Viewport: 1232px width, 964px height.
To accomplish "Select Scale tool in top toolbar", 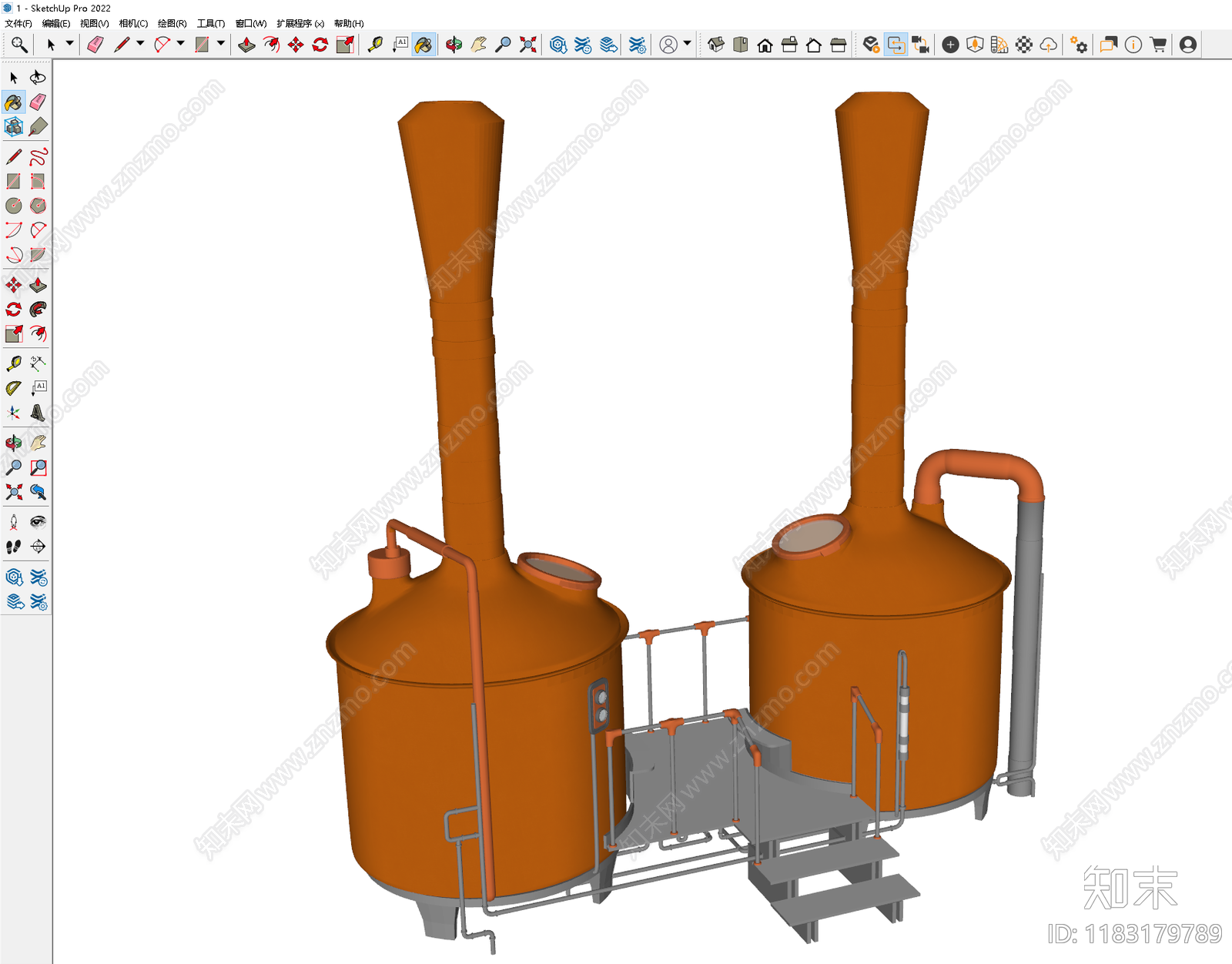I will point(345,45).
